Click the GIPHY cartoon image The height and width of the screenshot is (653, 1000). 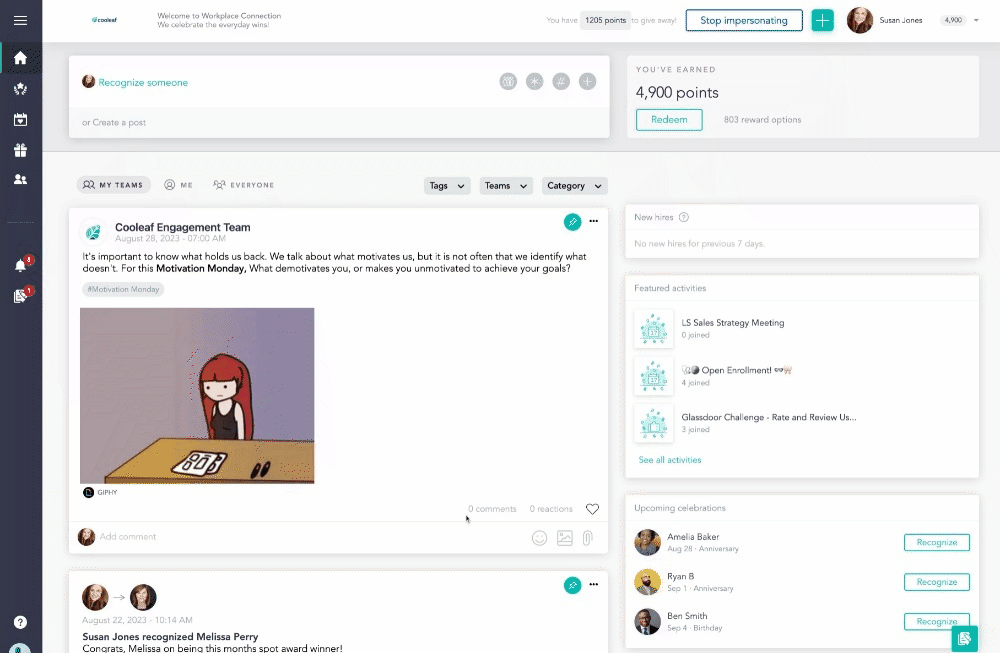pos(197,395)
